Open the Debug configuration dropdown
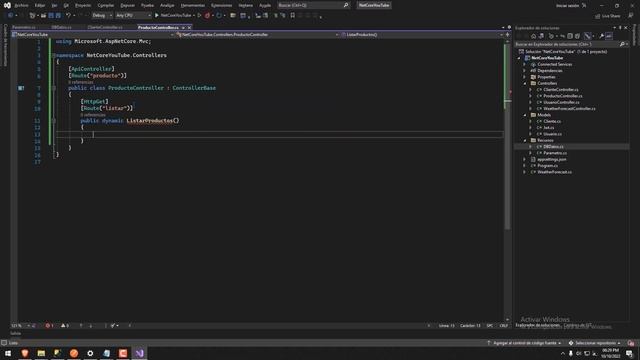640x360 pixels. click(x=102, y=16)
